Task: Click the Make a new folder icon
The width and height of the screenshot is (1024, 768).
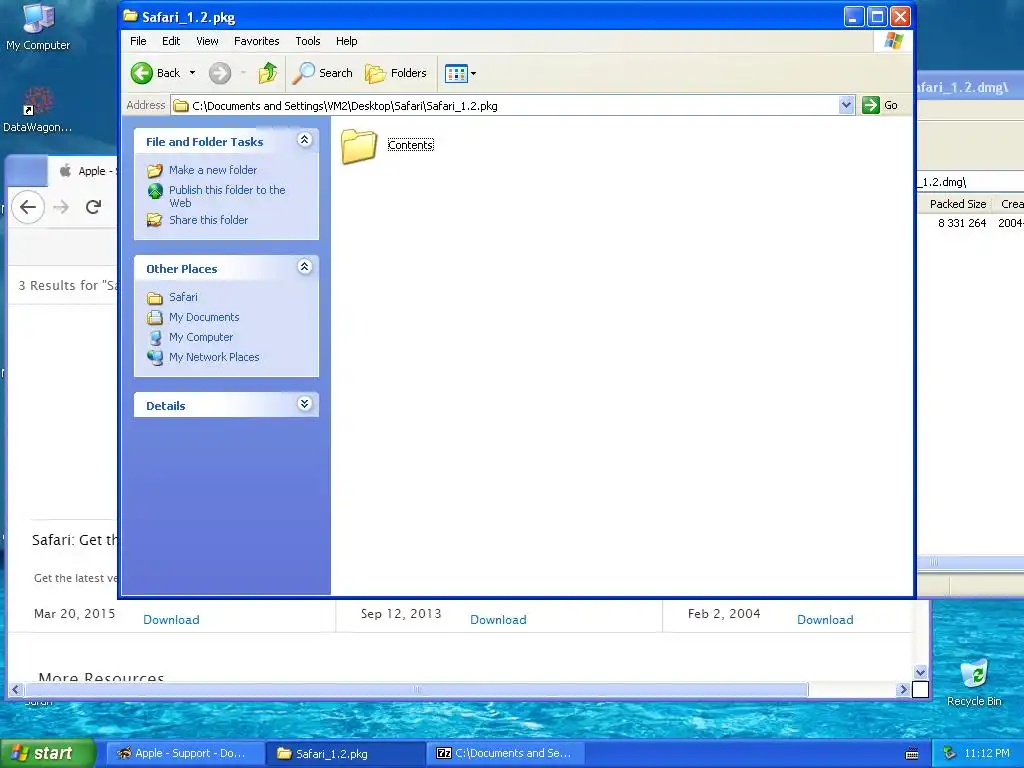Action: pyautogui.click(x=155, y=170)
